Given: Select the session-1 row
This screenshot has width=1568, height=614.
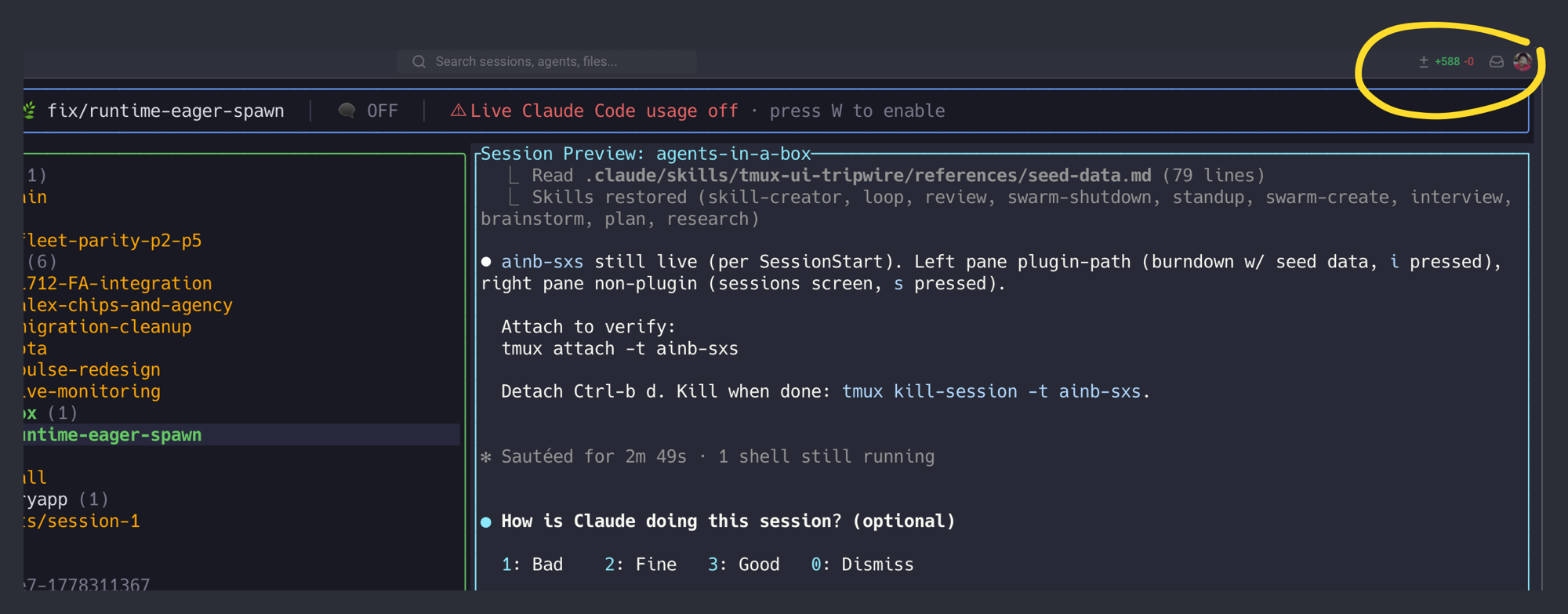Looking at the screenshot, I should (x=82, y=521).
